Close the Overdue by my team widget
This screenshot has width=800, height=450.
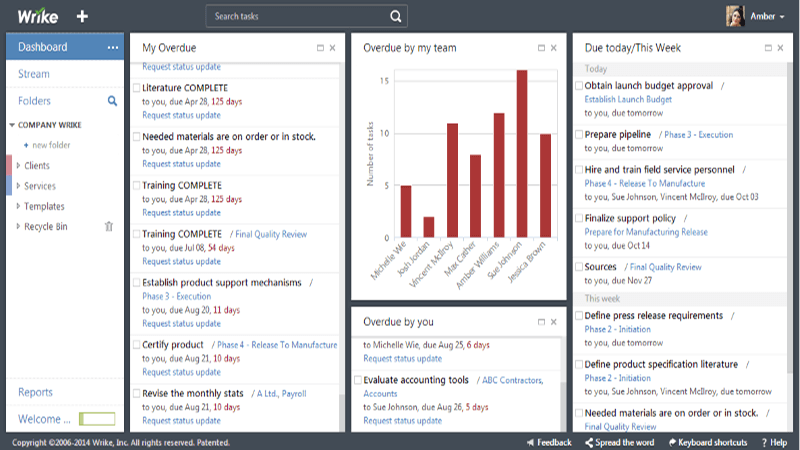coord(554,48)
